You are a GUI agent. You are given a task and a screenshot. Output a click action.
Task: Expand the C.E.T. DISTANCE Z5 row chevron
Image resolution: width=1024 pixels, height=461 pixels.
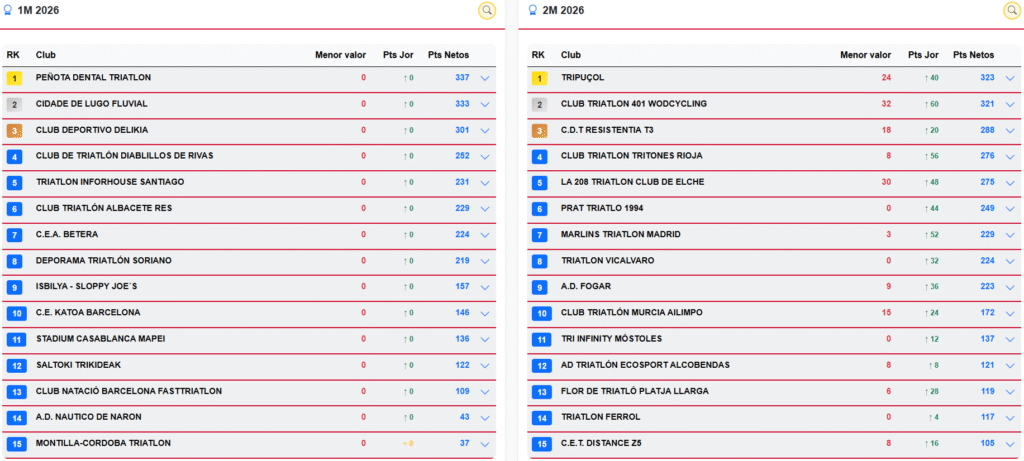[x=1010, y=444]
